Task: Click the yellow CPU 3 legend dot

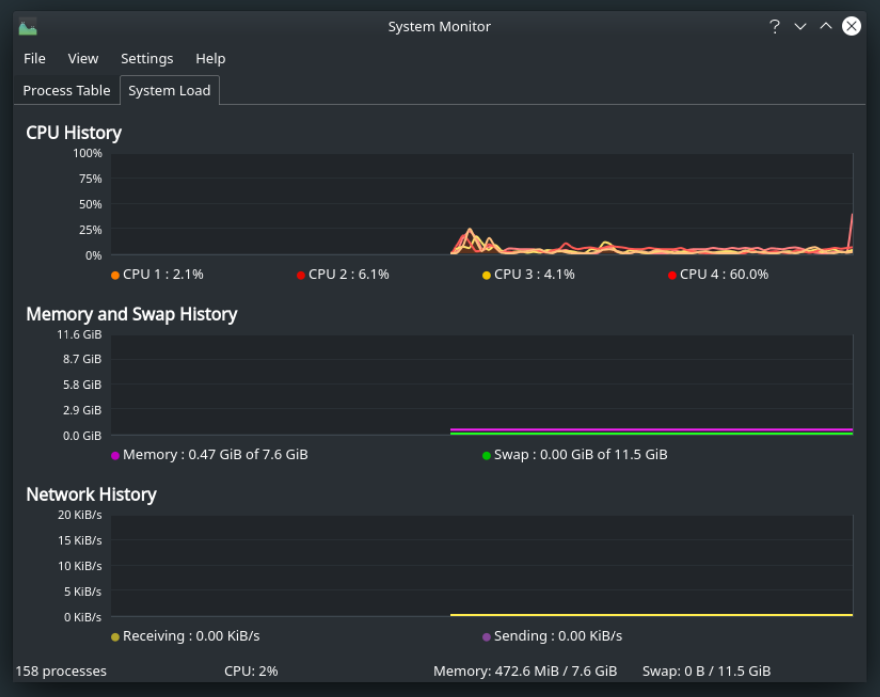Action: point(487,275)
